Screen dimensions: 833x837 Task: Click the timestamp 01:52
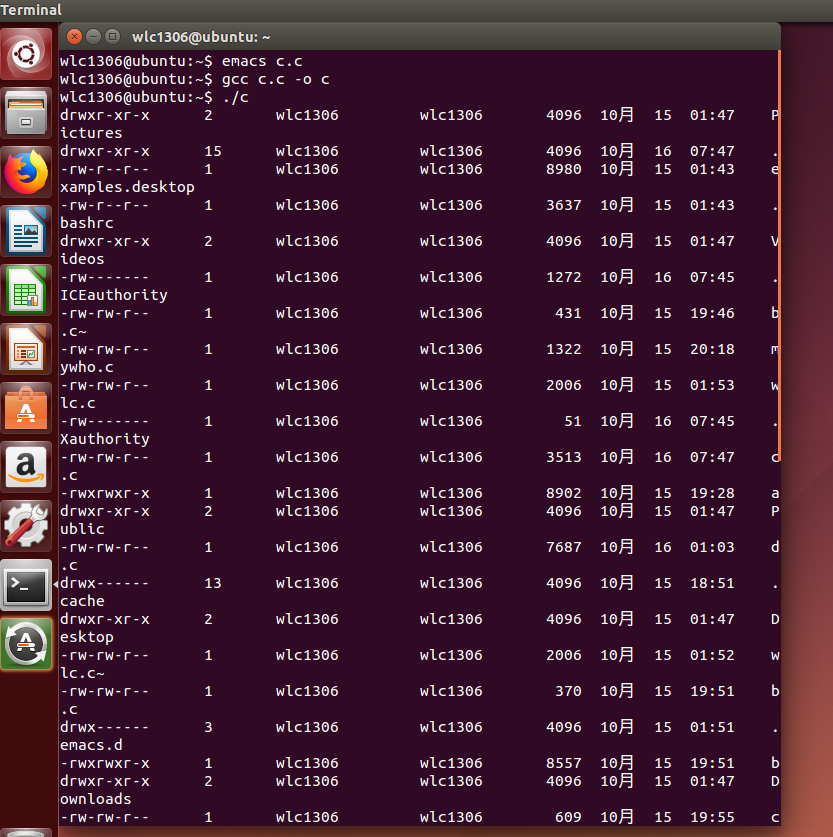pos(712,656)
